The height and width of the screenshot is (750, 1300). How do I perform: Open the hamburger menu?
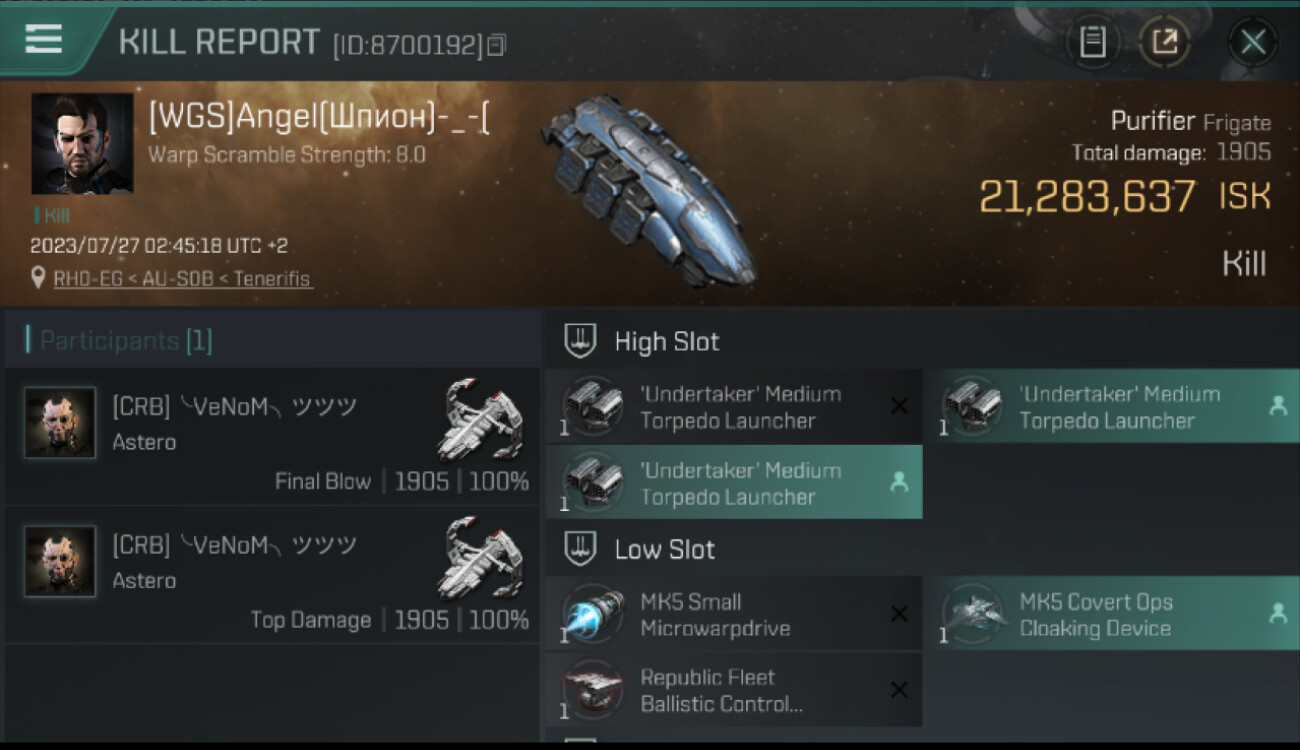(44, 39)
